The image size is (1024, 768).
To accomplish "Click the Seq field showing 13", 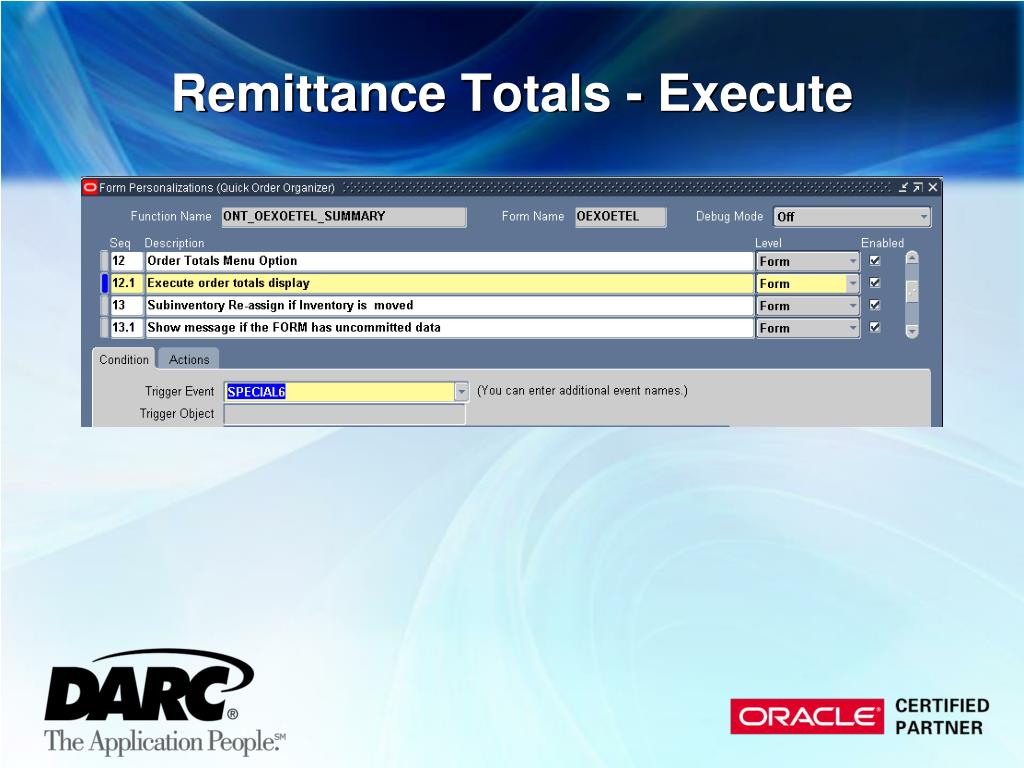I will click(126, 306).
